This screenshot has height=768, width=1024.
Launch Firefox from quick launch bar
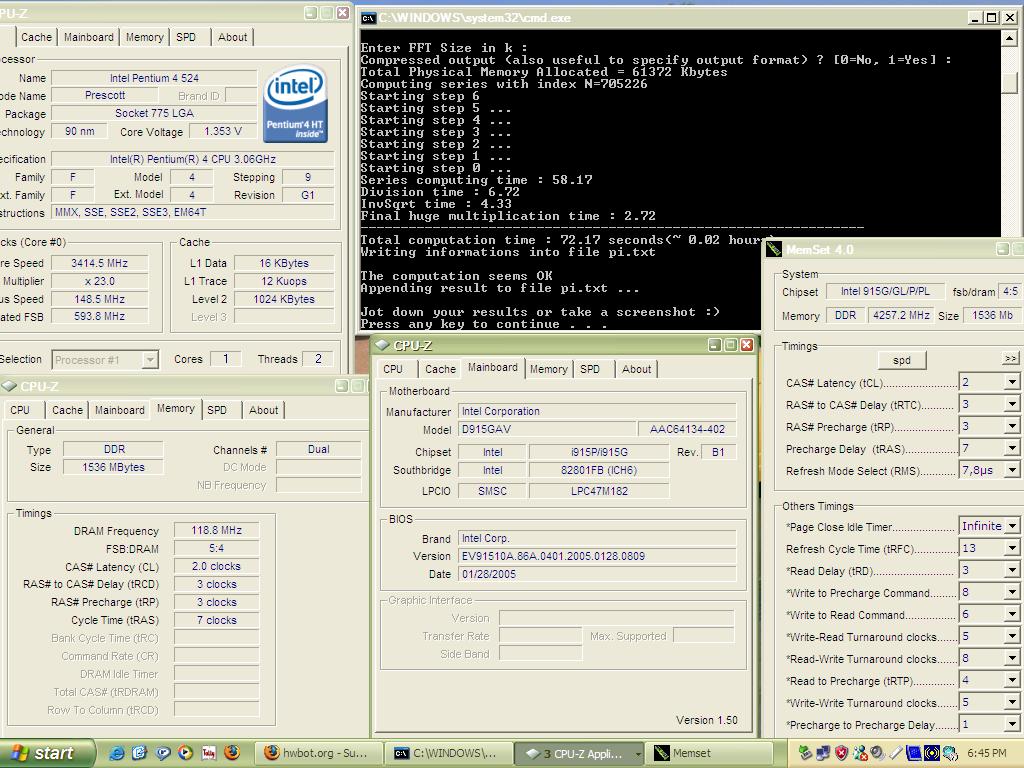(x=232, y=753)
